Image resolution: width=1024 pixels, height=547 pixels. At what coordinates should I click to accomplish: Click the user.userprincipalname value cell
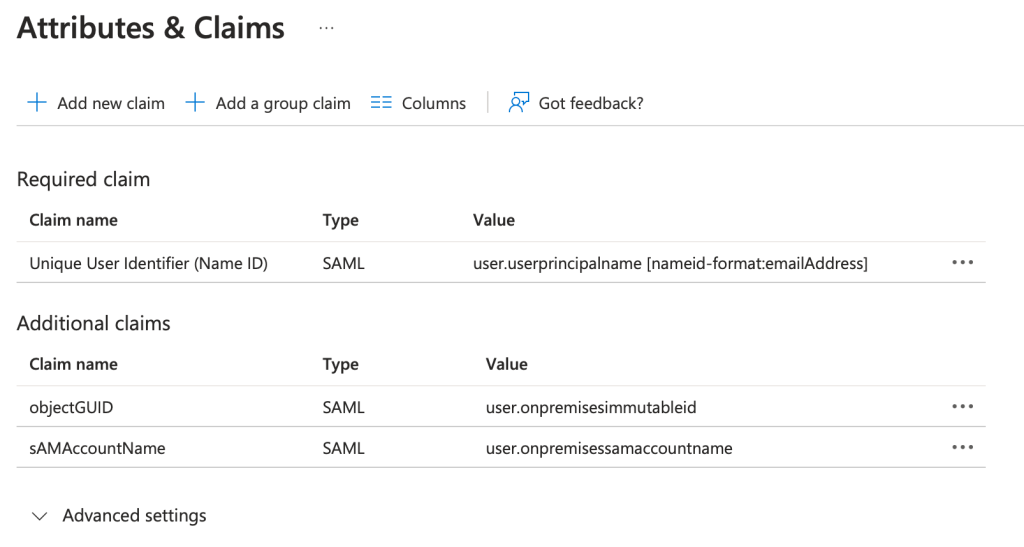click(670, 264)
